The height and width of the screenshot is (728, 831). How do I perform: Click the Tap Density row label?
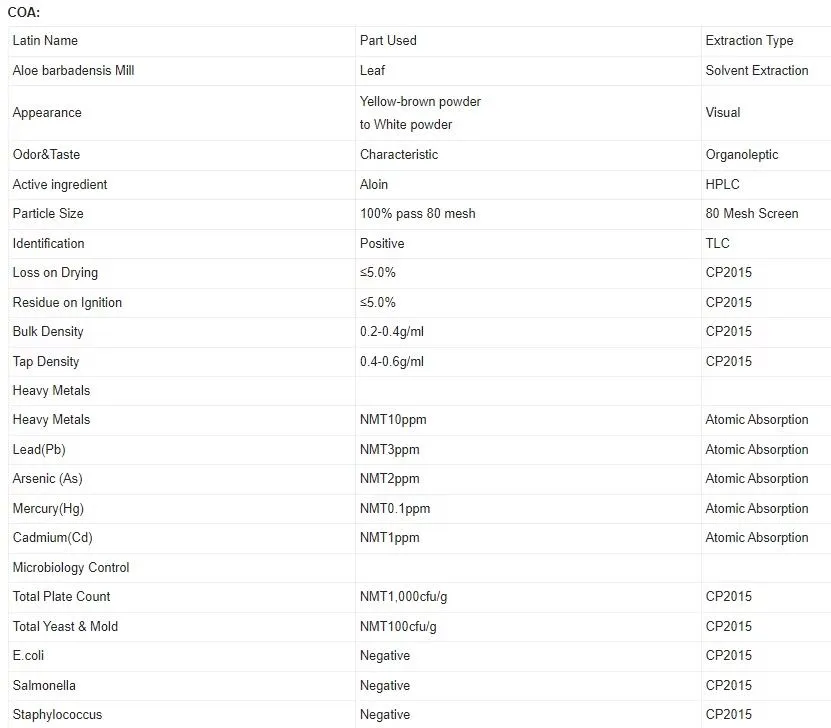46,361
